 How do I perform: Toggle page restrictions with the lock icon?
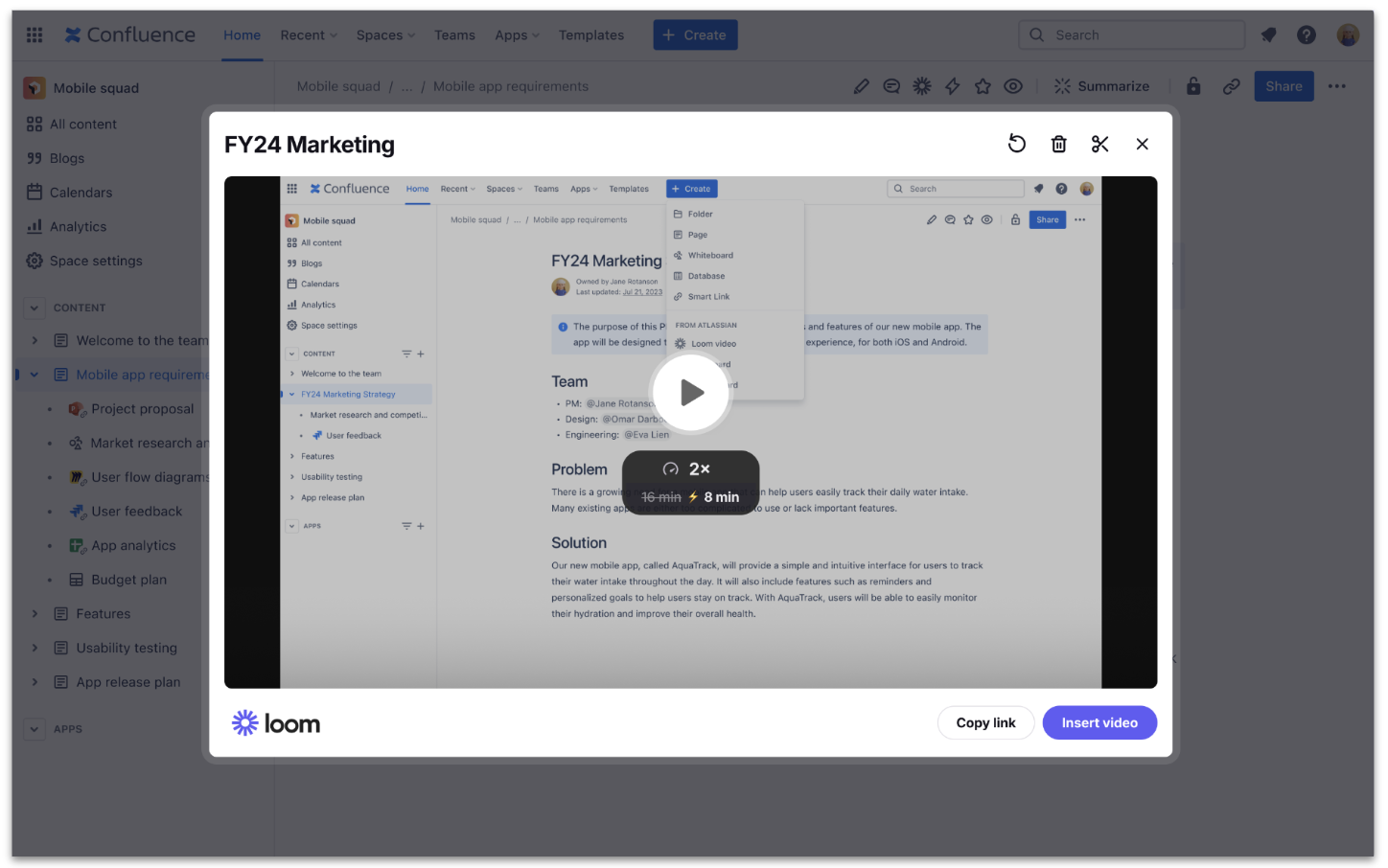(x=1193, y=85)
